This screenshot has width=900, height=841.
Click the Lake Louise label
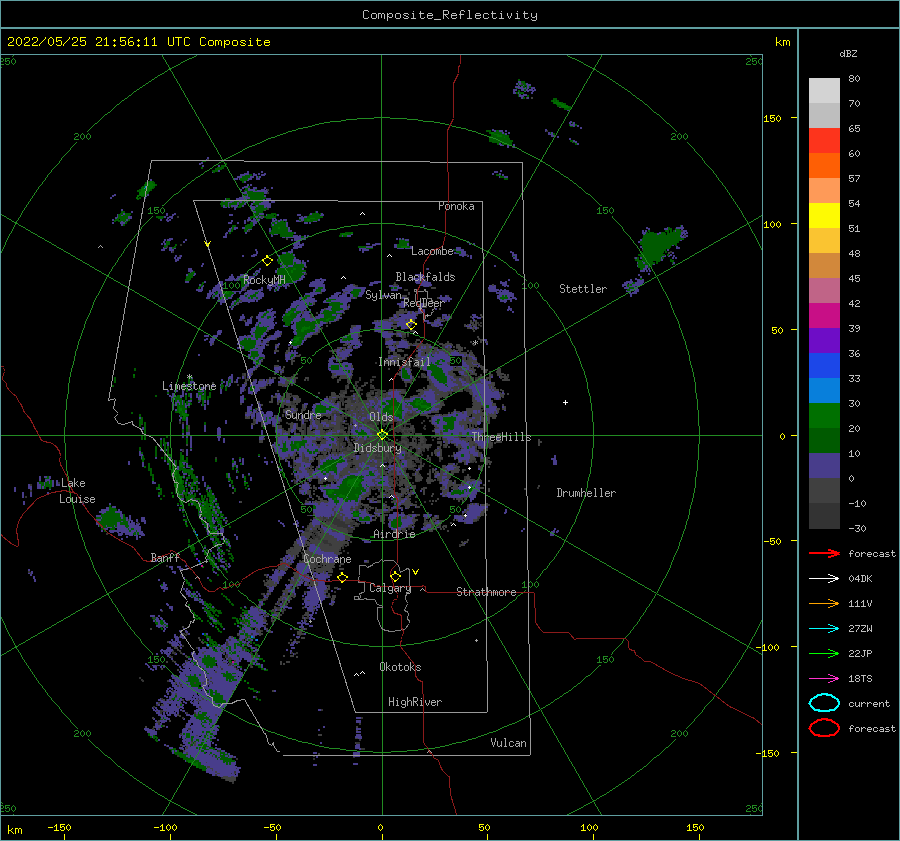click(x=77, y=491)
